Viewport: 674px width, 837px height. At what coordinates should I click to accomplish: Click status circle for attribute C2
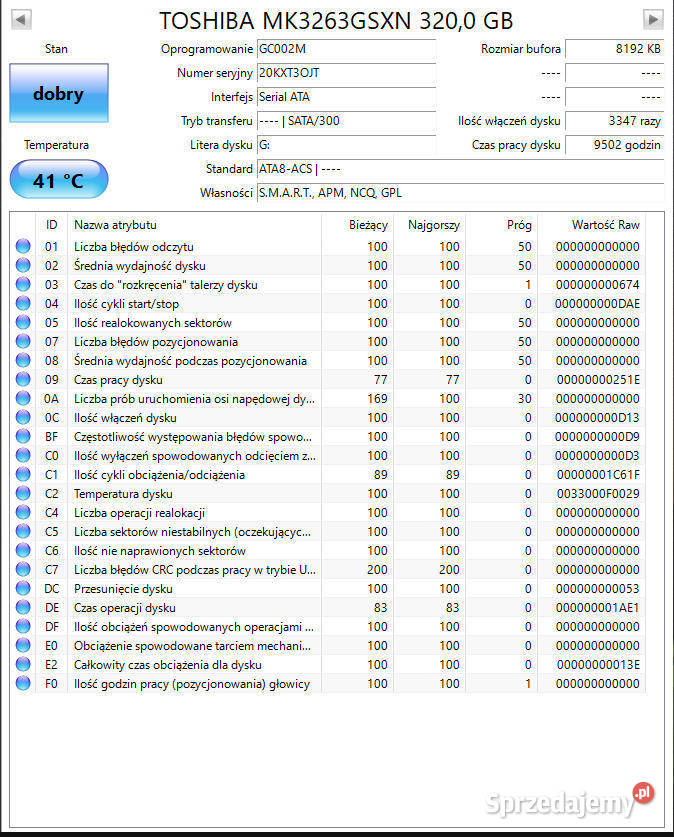coord(23,493)
